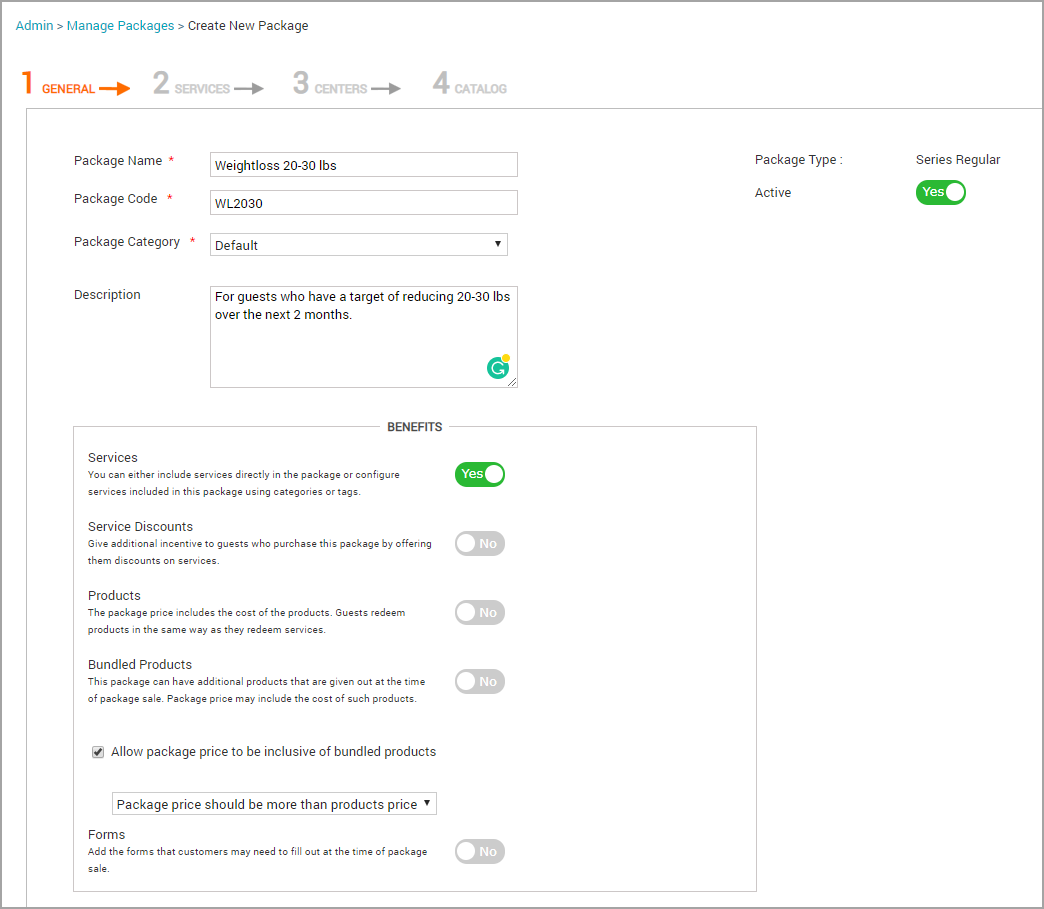Click into the Package Code field
The width and height of the screenshot is (1044, 909).
click(x=364, y=202)
